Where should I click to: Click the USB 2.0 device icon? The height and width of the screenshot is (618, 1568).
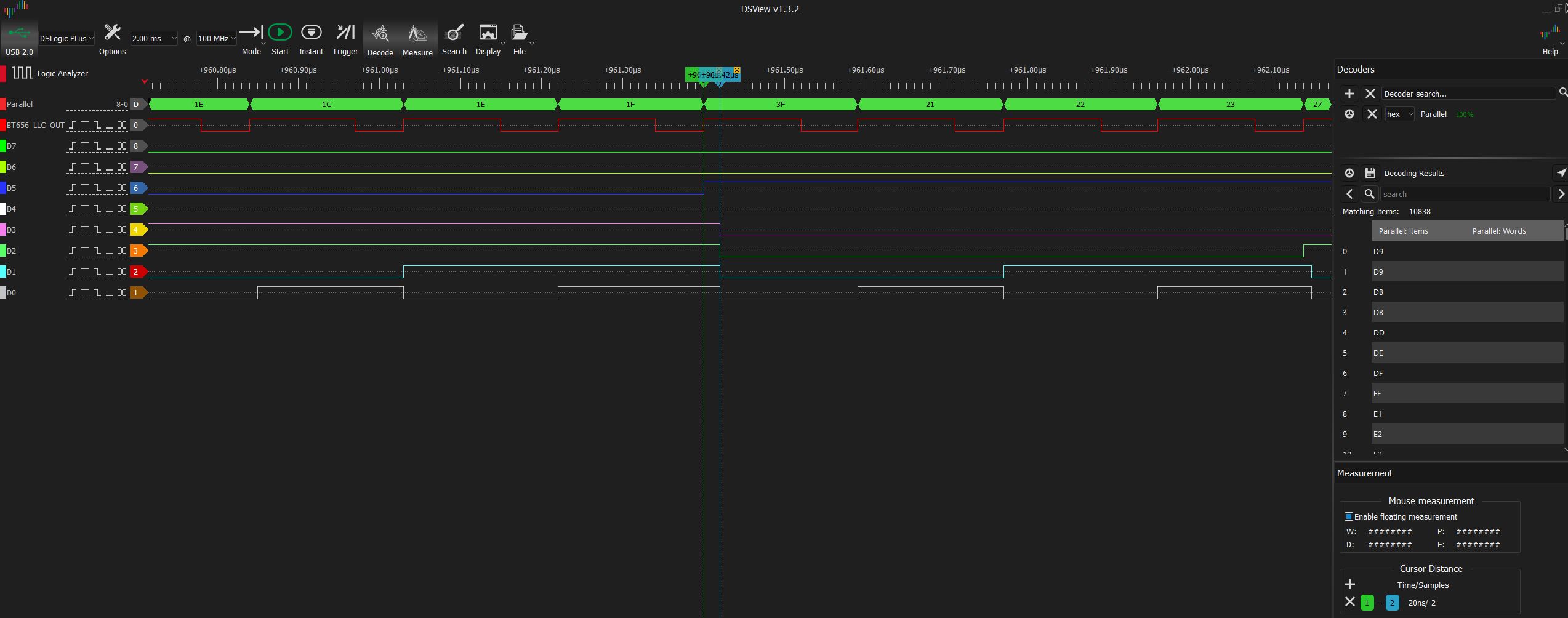[19, 33]
